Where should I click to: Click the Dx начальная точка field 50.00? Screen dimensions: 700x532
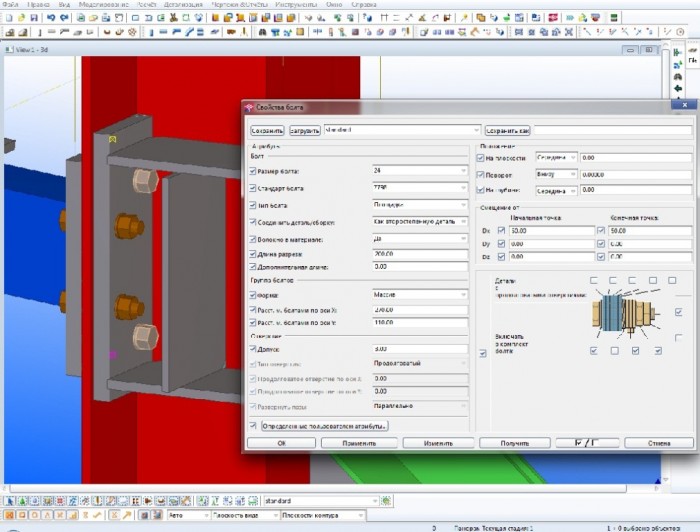[551, 231]
